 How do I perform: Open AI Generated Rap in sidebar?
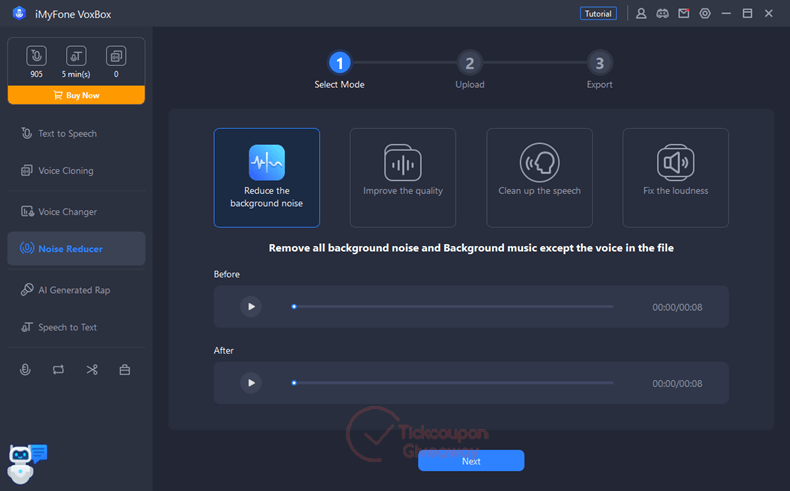click(x=76, y=290)
